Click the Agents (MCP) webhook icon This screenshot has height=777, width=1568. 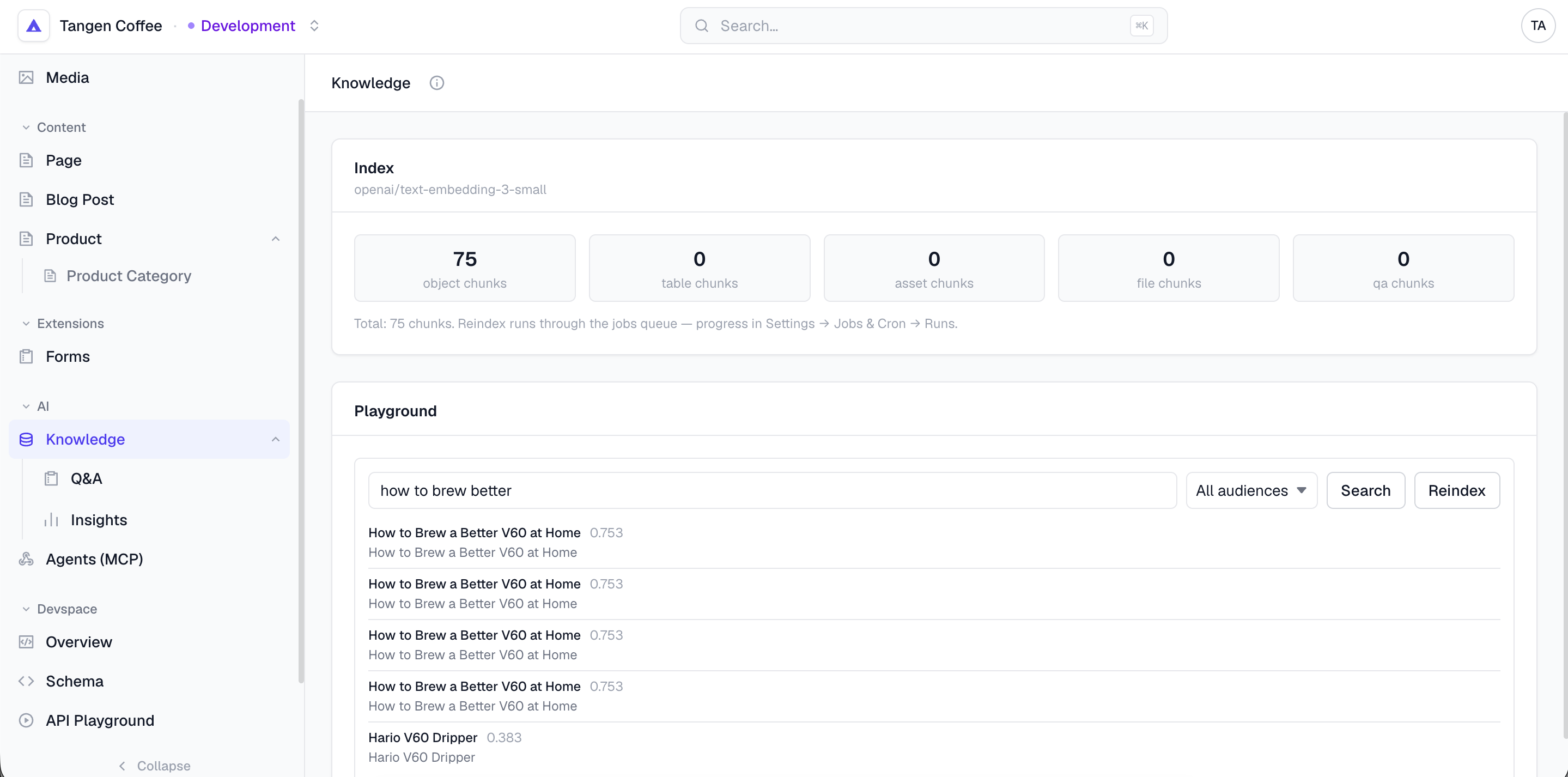coord(26,559)
